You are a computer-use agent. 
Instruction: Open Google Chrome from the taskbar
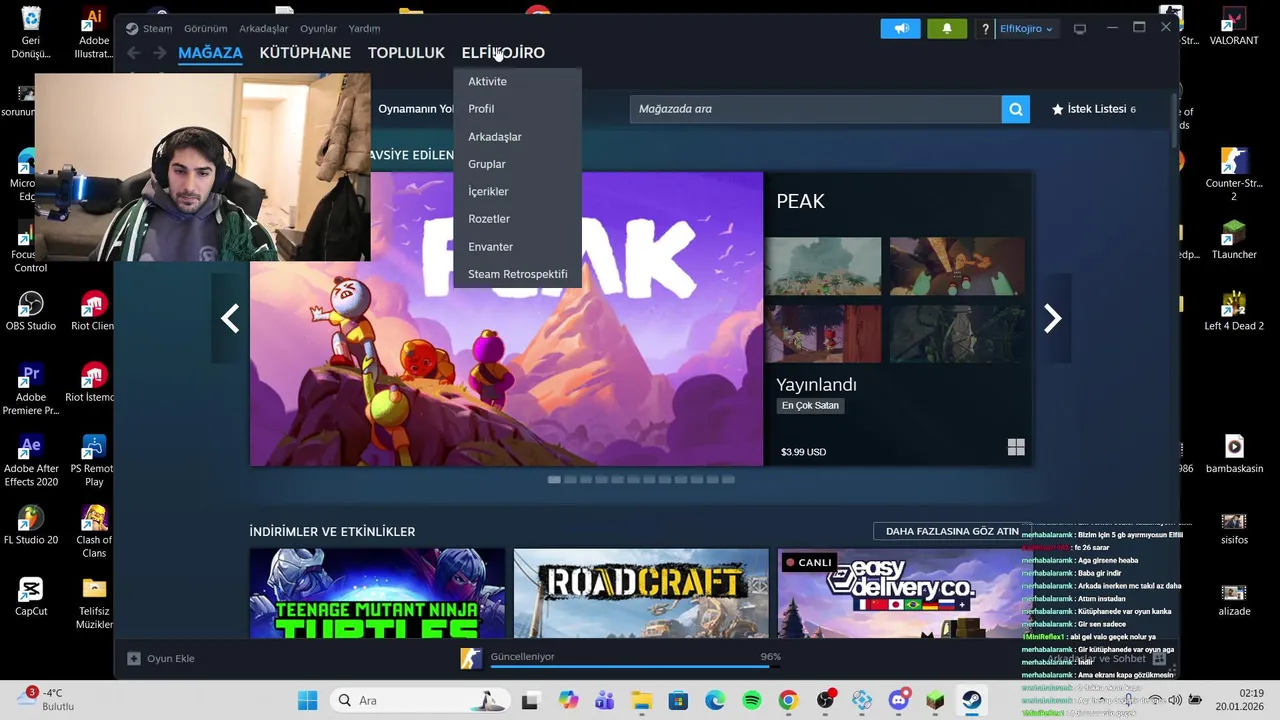[788, 701]
